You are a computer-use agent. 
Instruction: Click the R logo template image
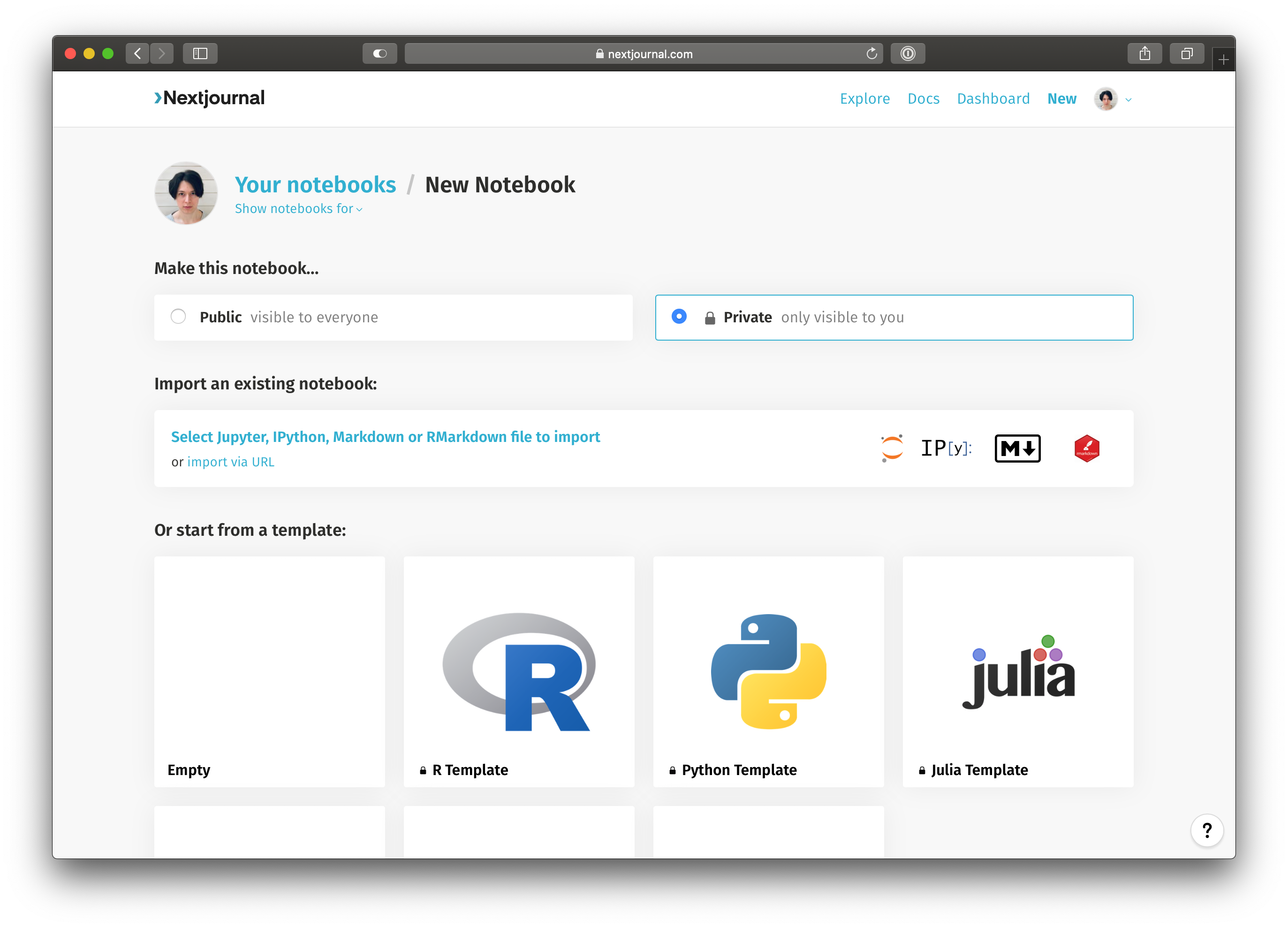pos(518,671)
